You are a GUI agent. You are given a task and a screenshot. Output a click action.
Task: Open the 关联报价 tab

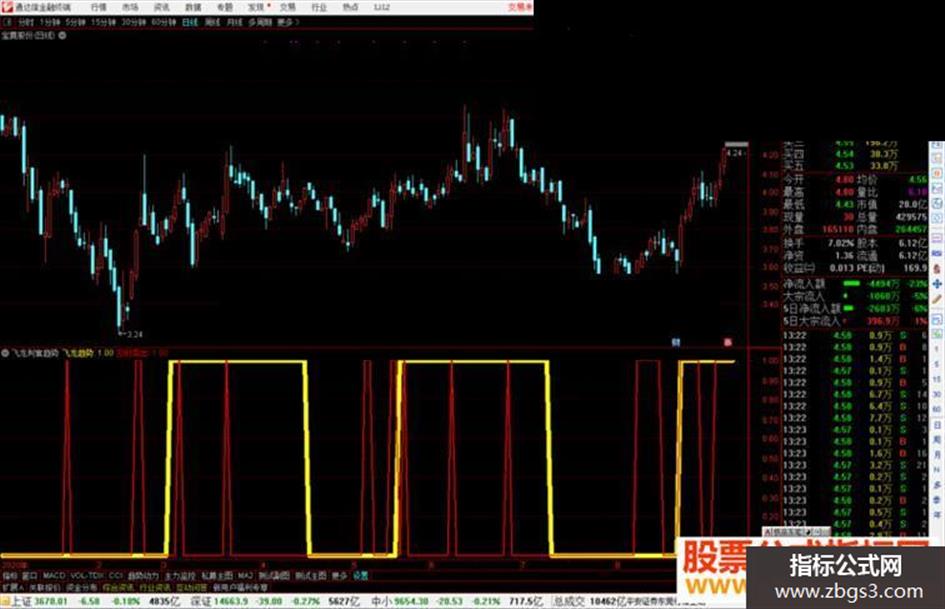coord(45,587)
